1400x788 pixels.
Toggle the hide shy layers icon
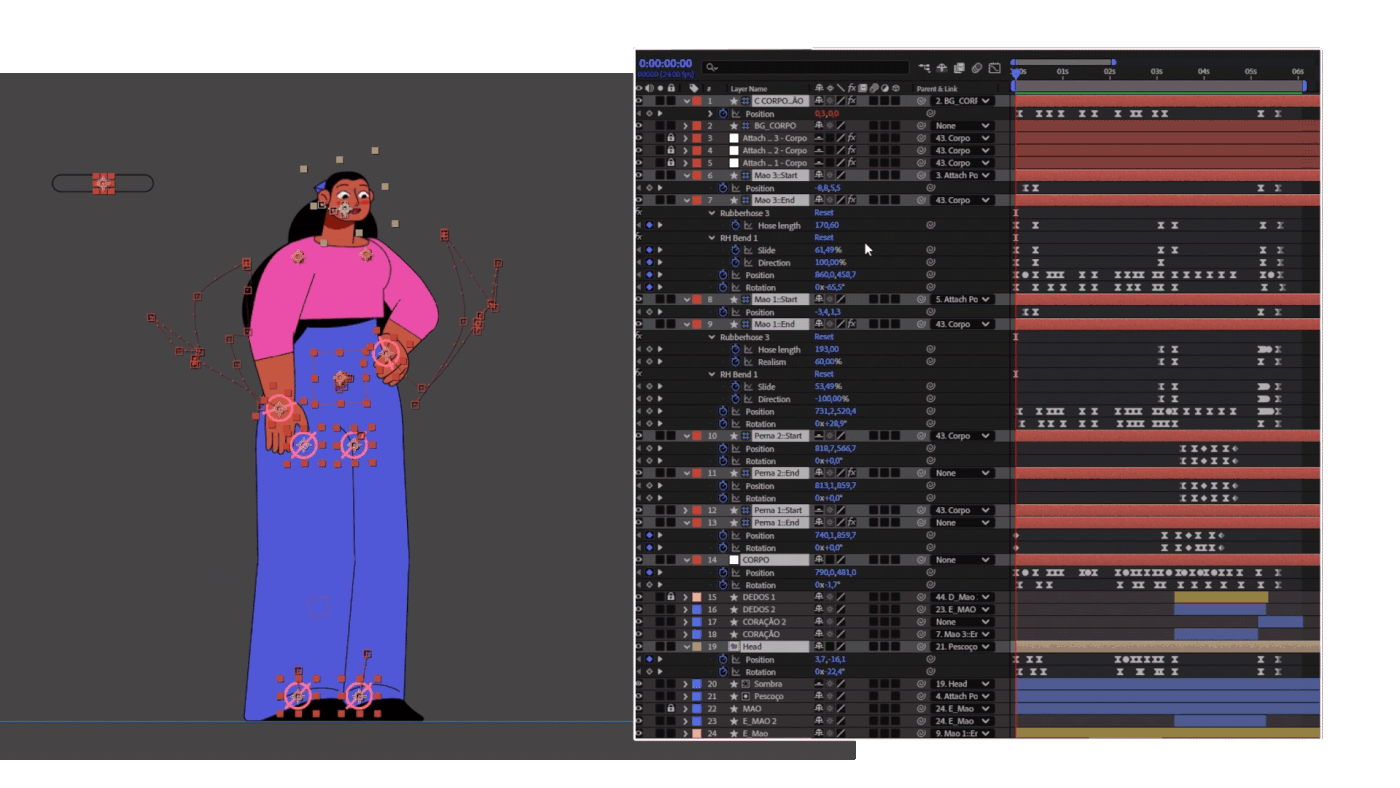pyautogui.click(x=941, y=68)
